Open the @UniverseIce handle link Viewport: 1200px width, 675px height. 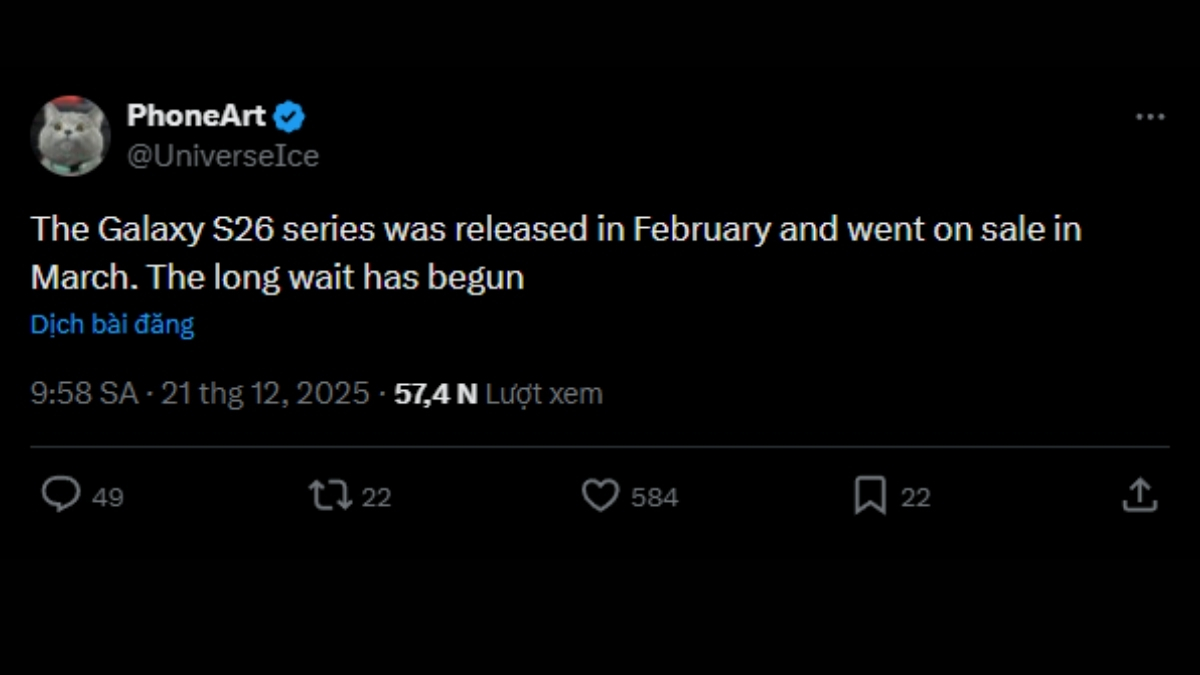pyautogui.click(x=223, y=156)
